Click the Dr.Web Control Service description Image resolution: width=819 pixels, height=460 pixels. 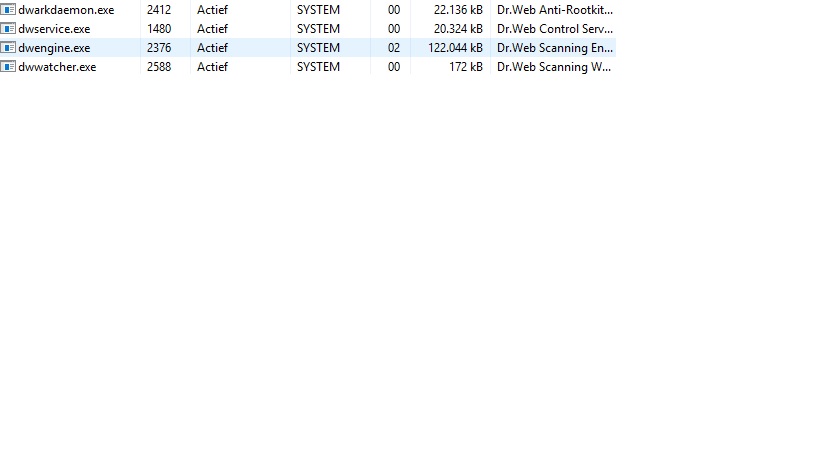(554, 29)
